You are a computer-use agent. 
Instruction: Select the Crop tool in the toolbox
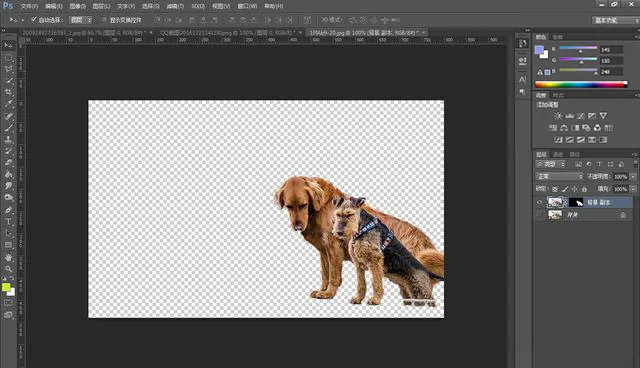9,92
